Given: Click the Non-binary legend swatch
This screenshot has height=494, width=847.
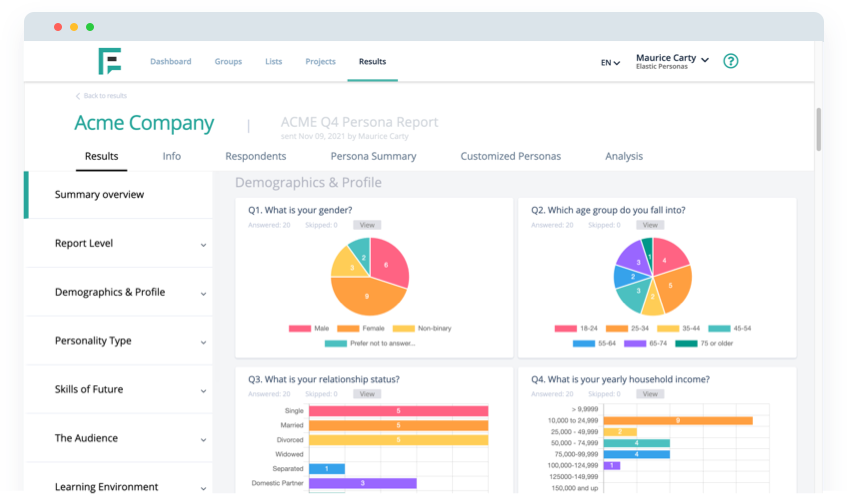Looking at the screenshot, I should pos(404,328).
